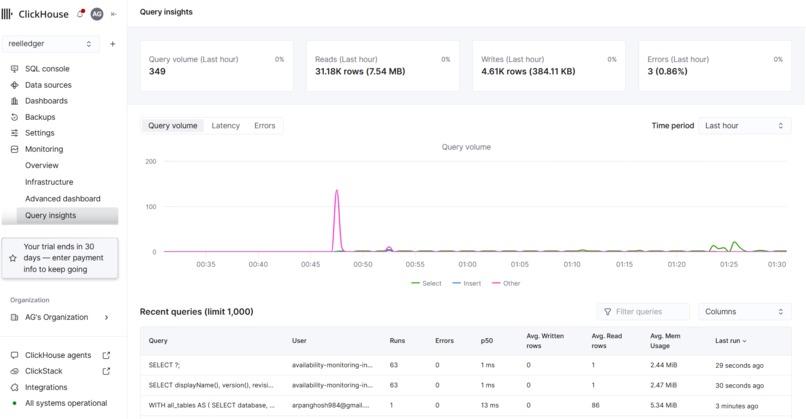The width and height of the screenshot is (806, 419).
Task: Expand AG's Organization chevron
Action: (x=106, y=317)
